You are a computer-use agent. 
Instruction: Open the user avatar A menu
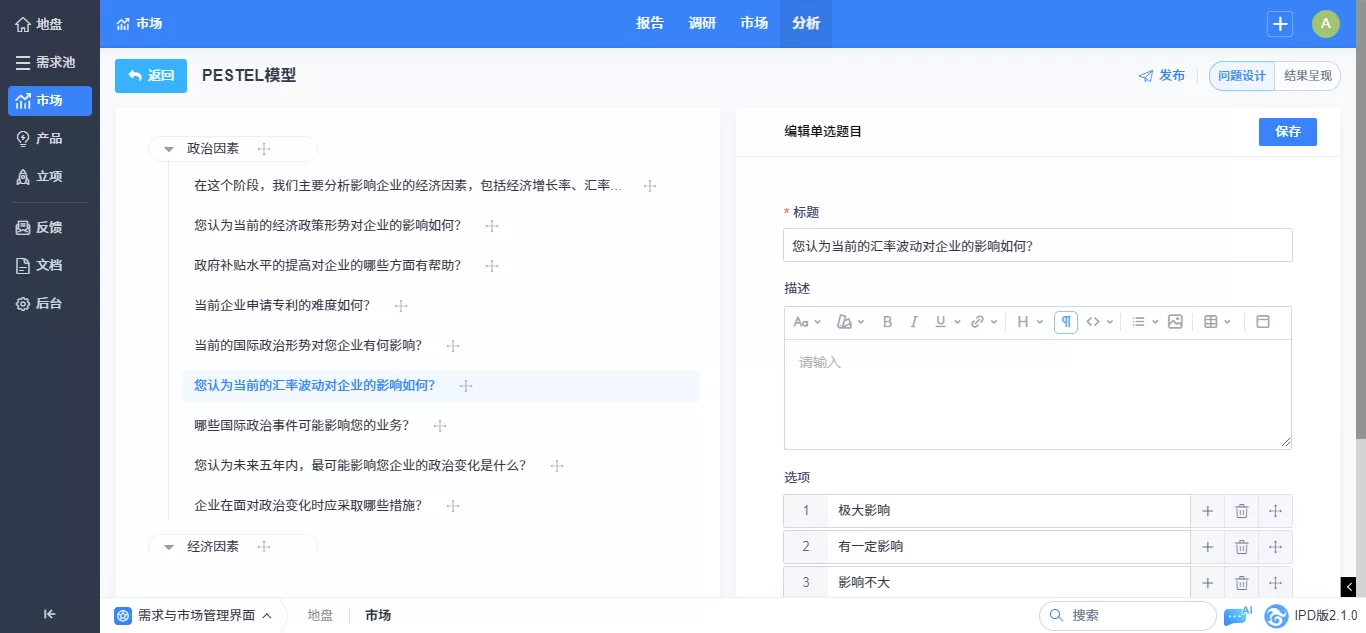point(1326,24)
